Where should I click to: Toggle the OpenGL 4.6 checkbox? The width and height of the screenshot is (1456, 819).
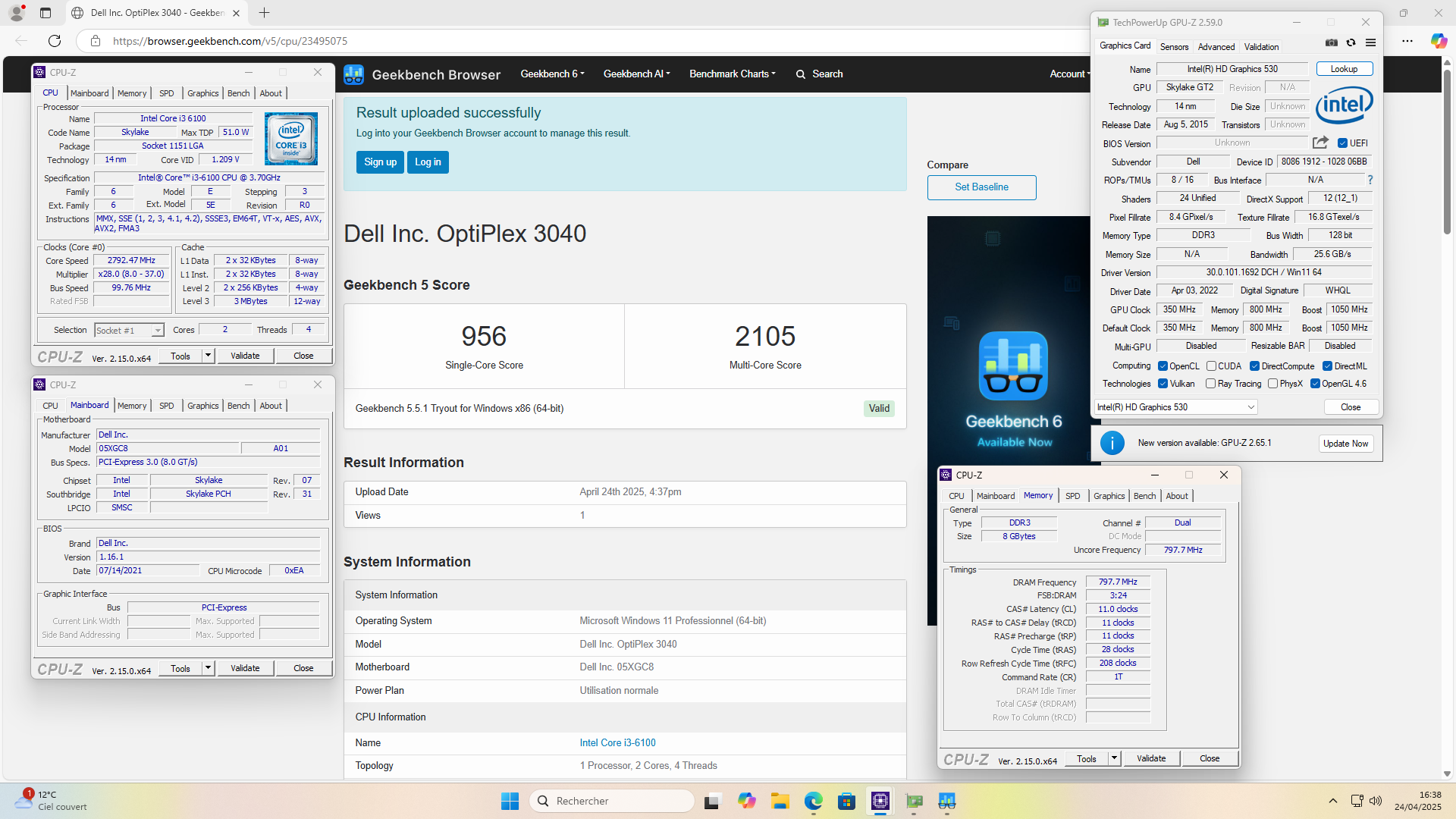click(x=1315, y=384)
